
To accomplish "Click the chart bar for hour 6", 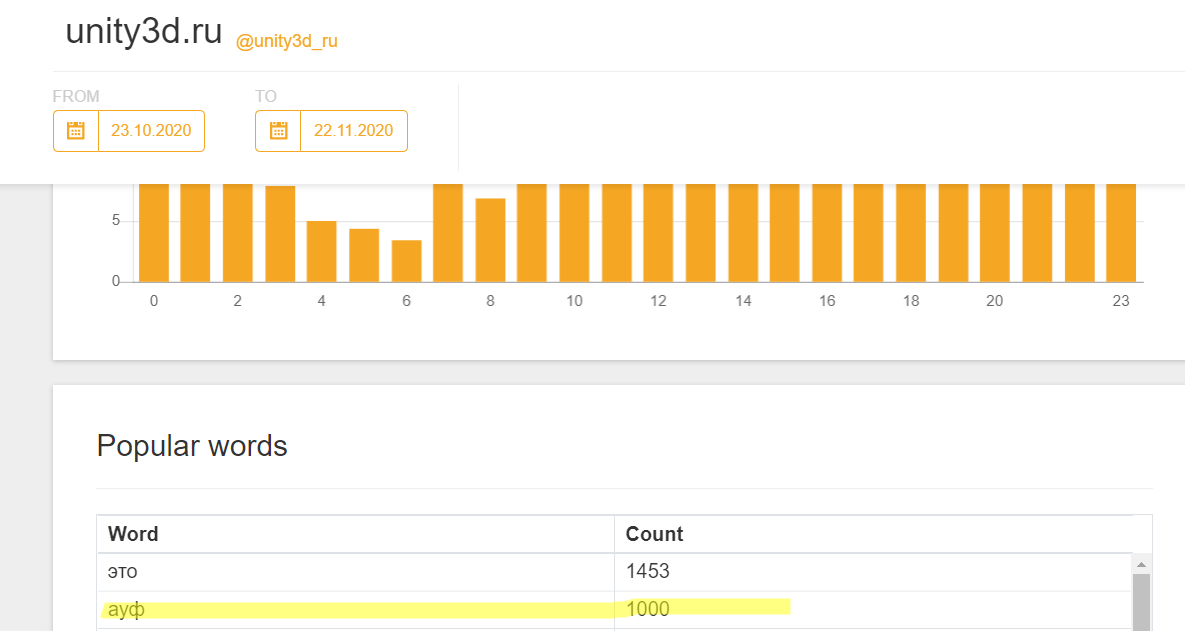I will click(407, 261).
